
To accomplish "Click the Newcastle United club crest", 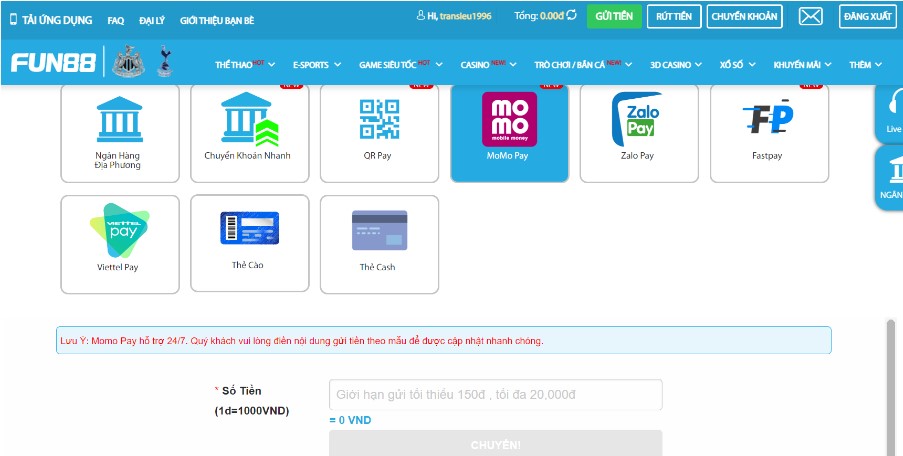I will 128,61.
